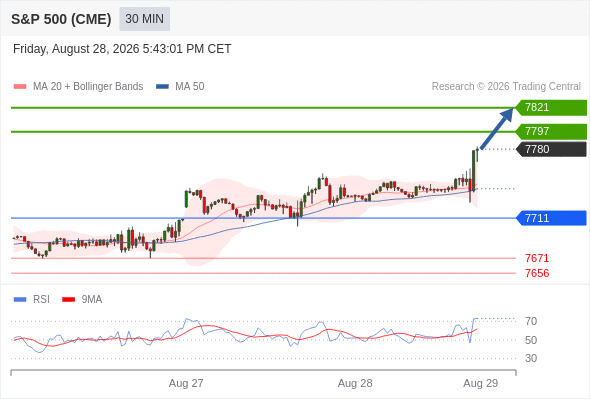This screenshot has width=590, height=400.
Task: Click the green 7821 resistance label
Action: pyautogui.click(x=551, y=108)
